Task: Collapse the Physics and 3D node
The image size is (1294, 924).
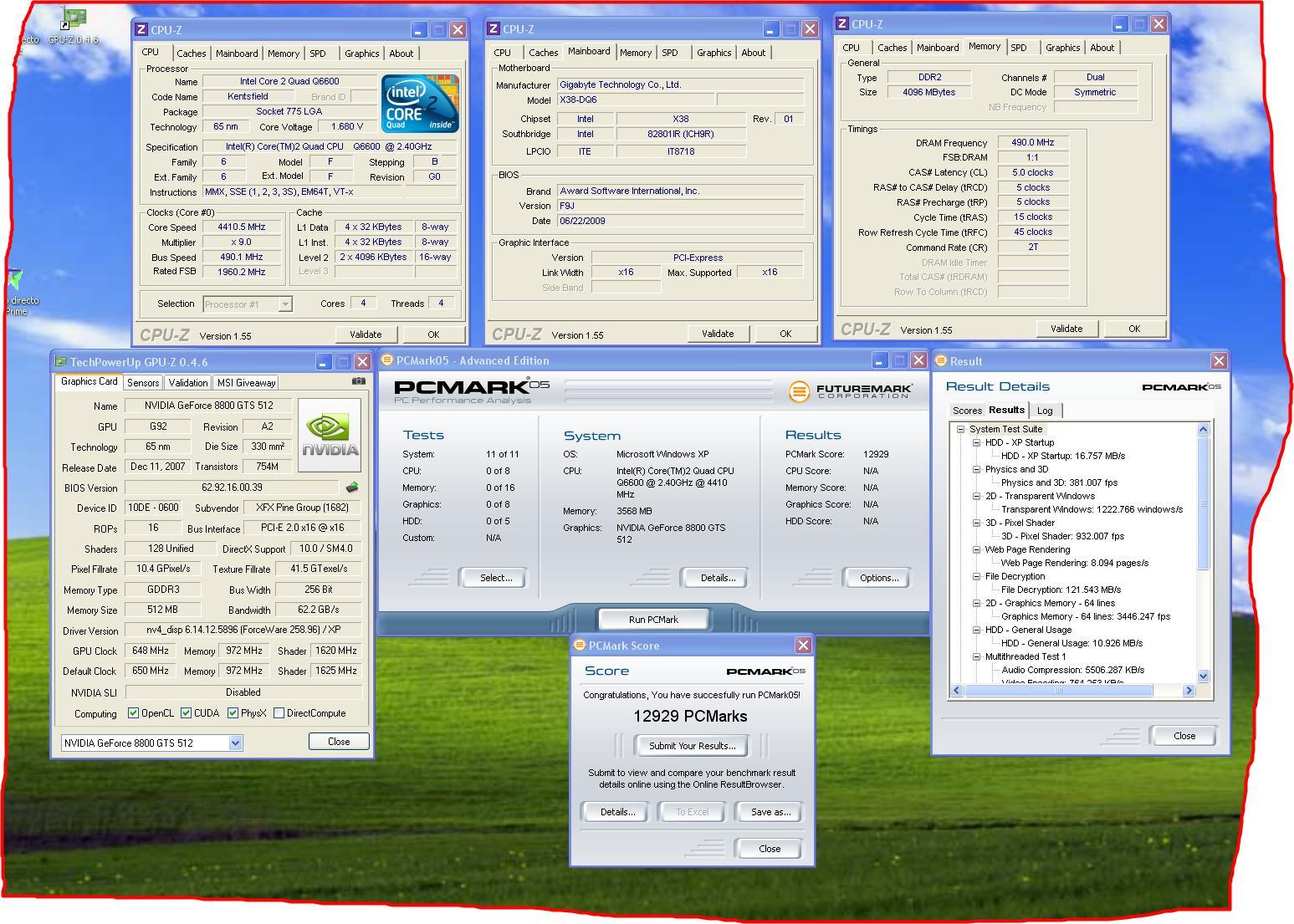Action: (x=976, y=469)
